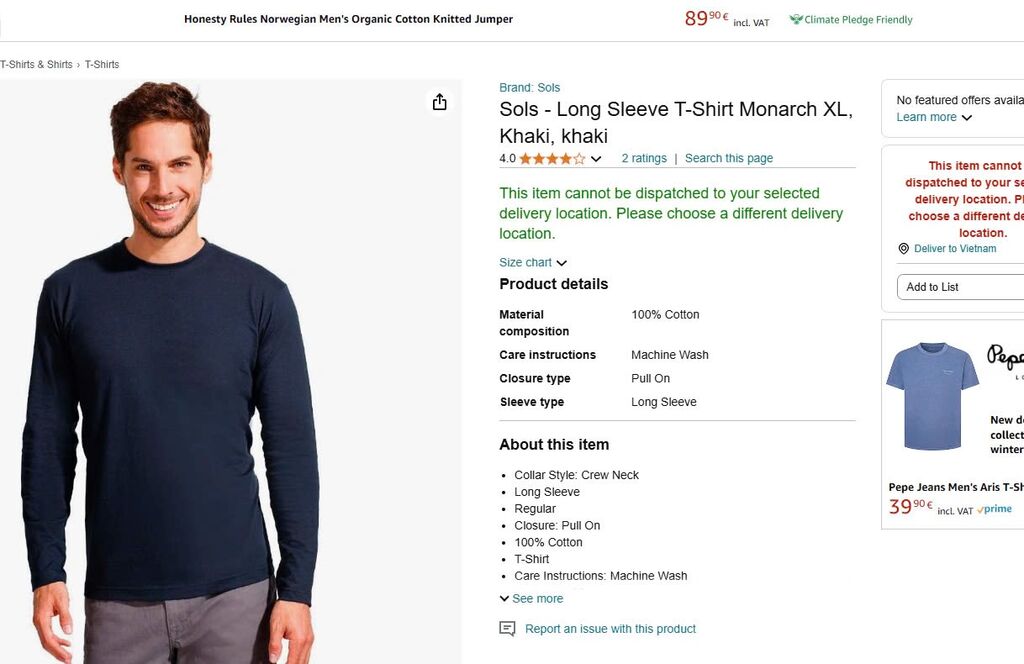Screen dimensions: 1024x664
Task: Click the location pin delivery icon
Action: (x=903, y=249)
